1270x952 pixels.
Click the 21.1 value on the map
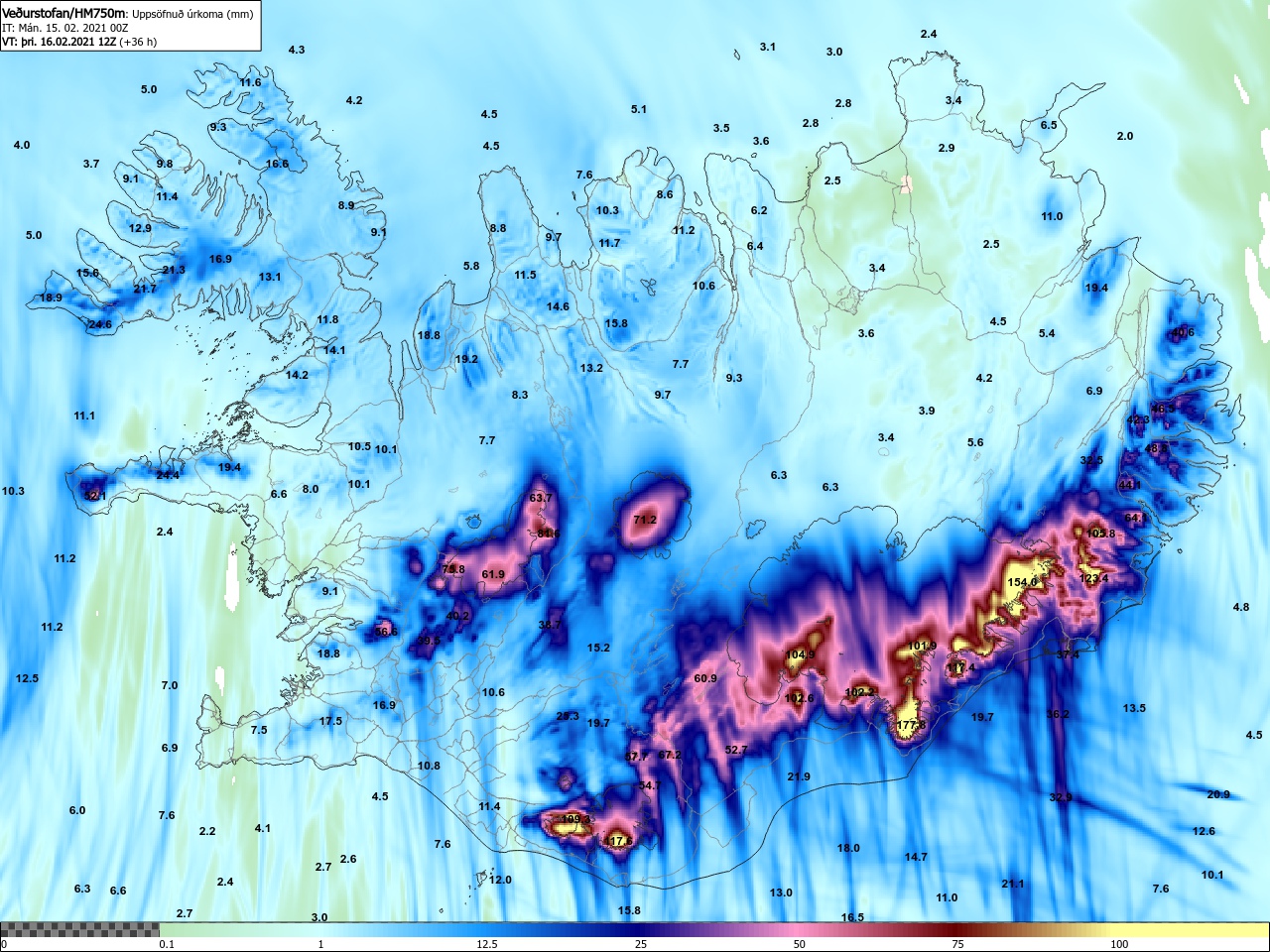[1013, 884]
